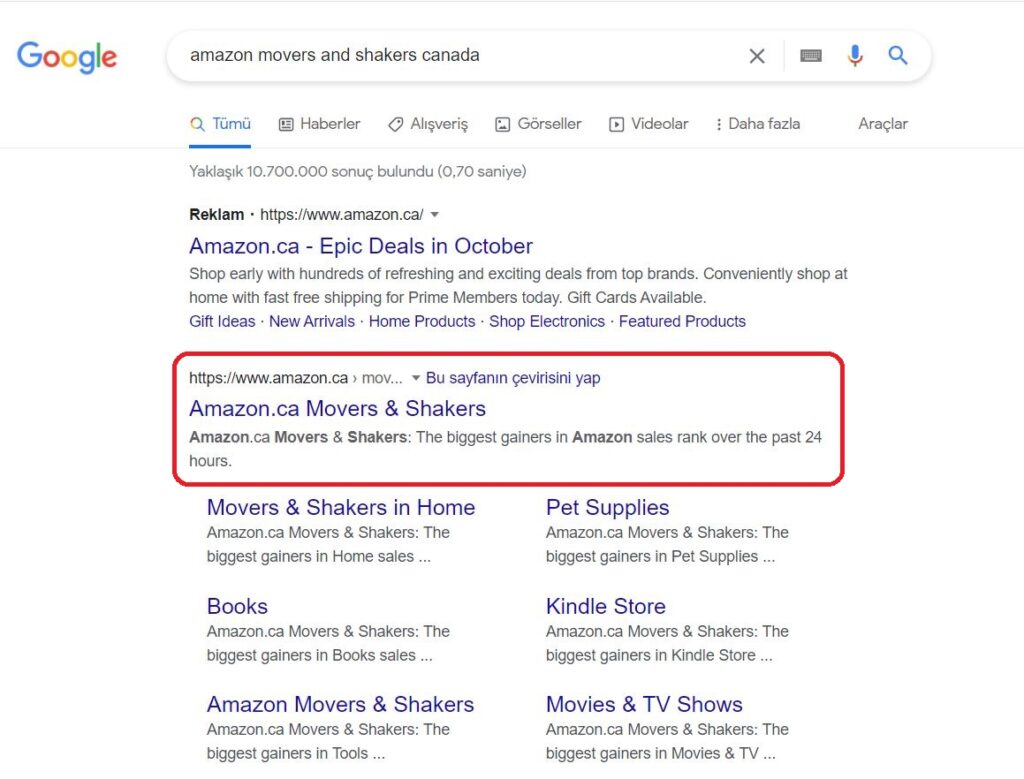This screenshot has height=779, width=1024.
Task: Click the Google logo
Action: point(67,57)
